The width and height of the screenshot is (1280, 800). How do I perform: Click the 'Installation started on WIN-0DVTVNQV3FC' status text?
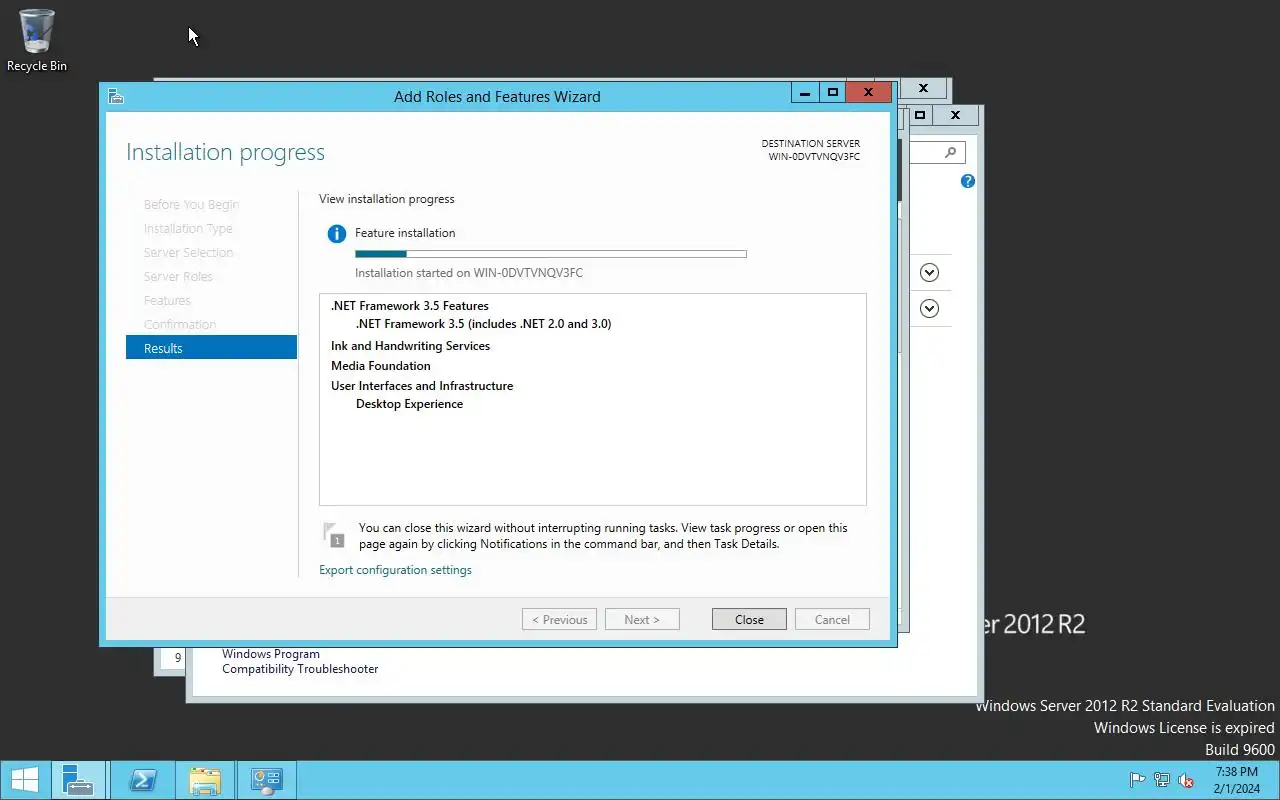pos(469,273)
